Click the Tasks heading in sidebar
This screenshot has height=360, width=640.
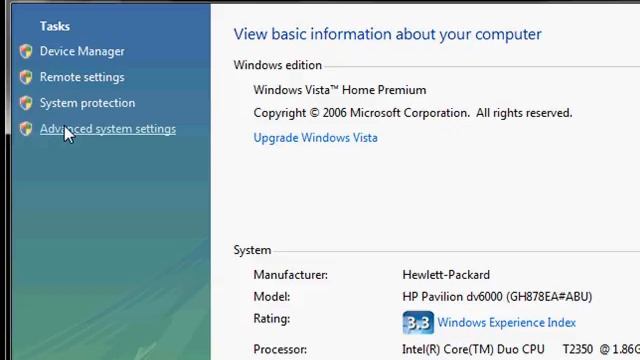(55, 26)
